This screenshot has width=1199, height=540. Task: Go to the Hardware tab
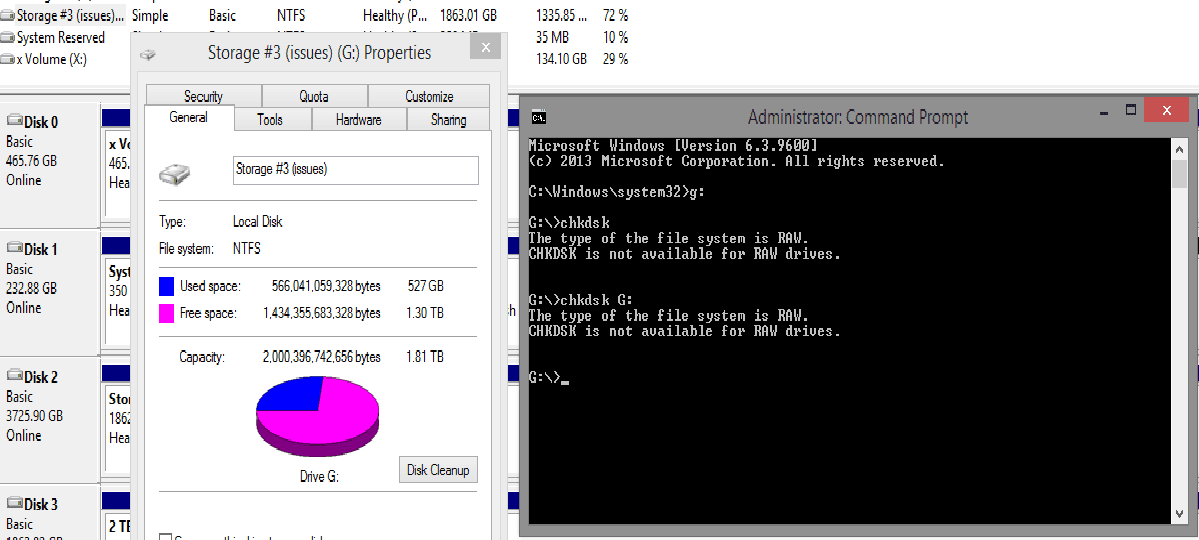[x=358, y=120]
